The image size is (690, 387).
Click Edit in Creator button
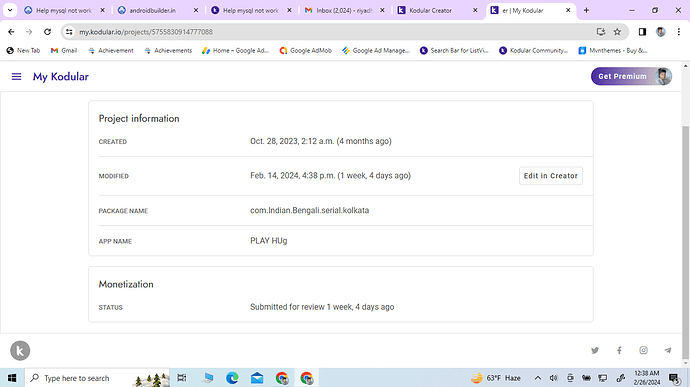pyautogui.click(x=551, y=176)
